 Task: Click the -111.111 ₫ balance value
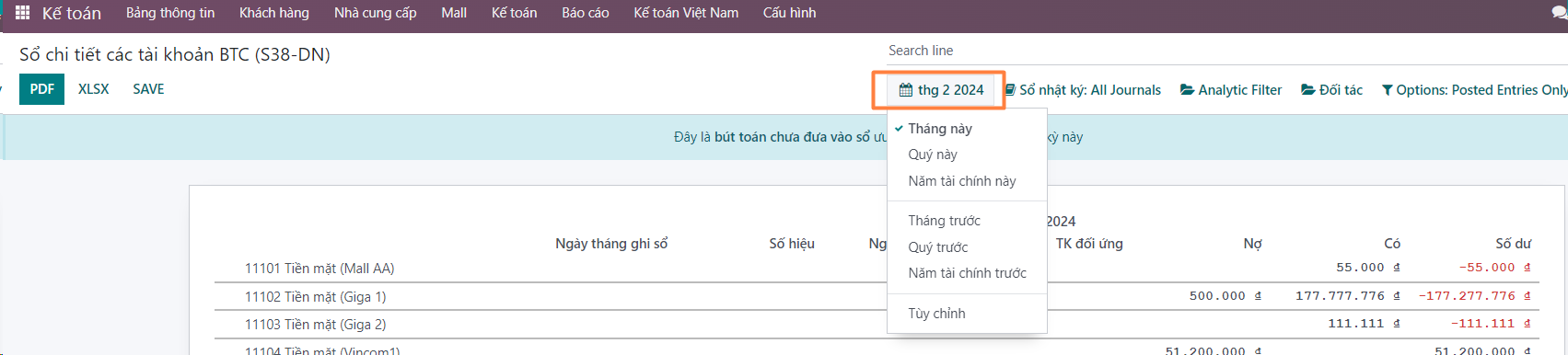pos(1492,324)
